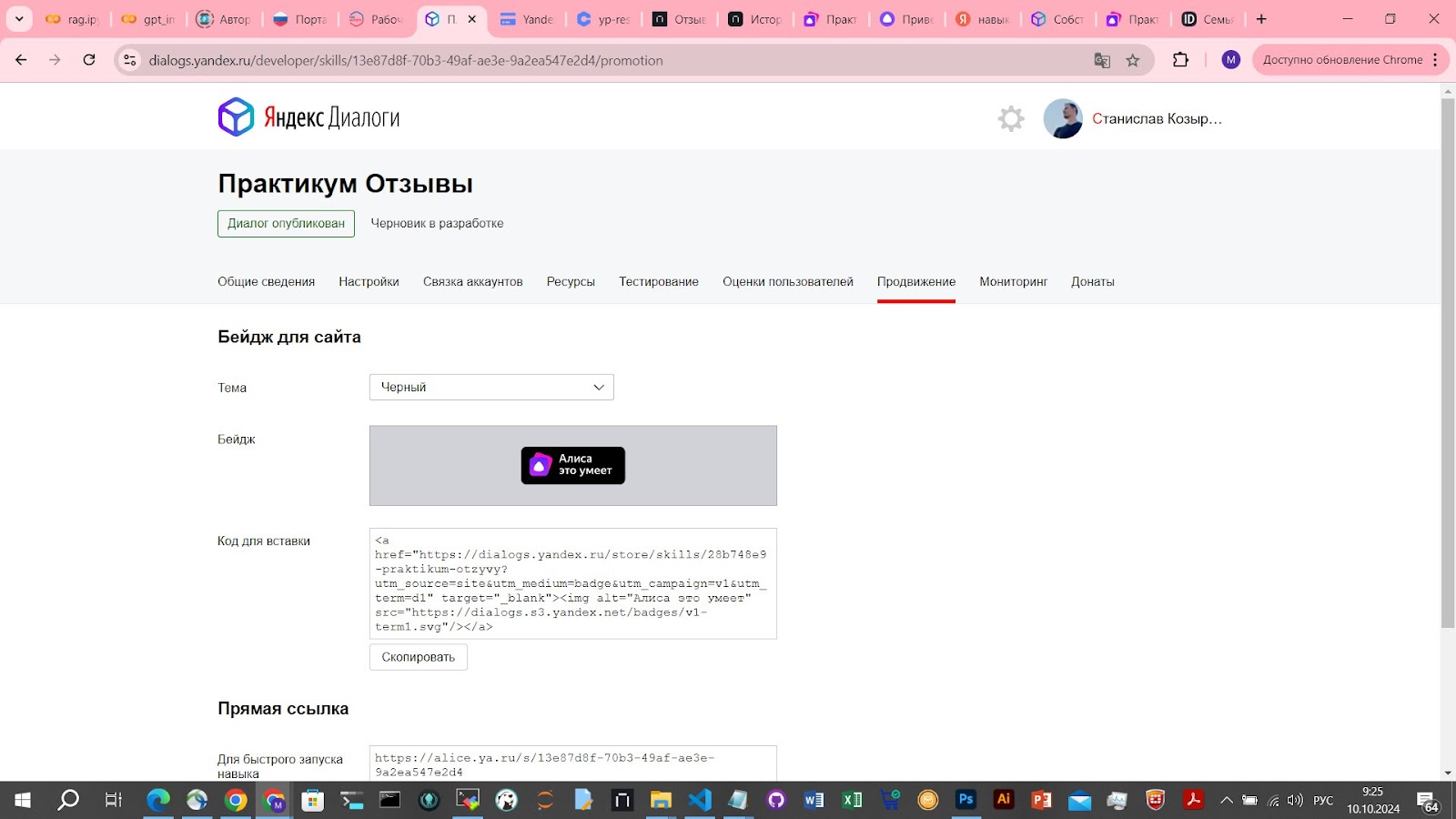Reload the page with refresh icon
The image size is (1456, 819).
tap(89, 60)
